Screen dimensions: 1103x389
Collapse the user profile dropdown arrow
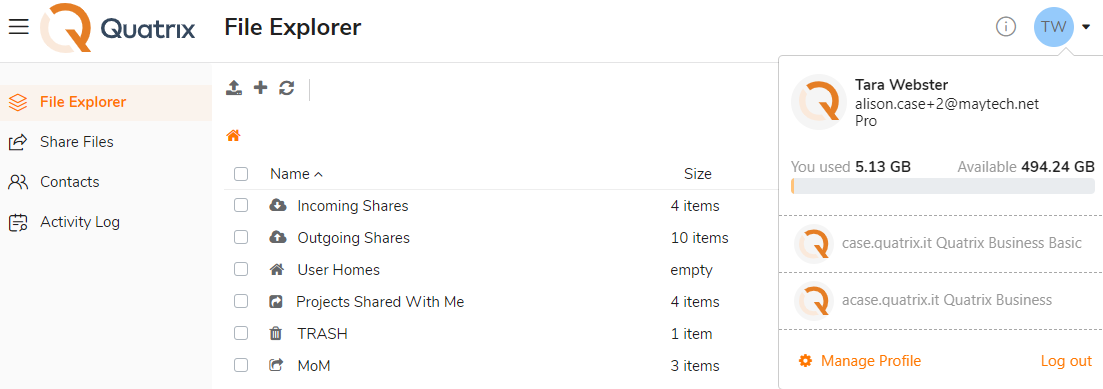1086,27
